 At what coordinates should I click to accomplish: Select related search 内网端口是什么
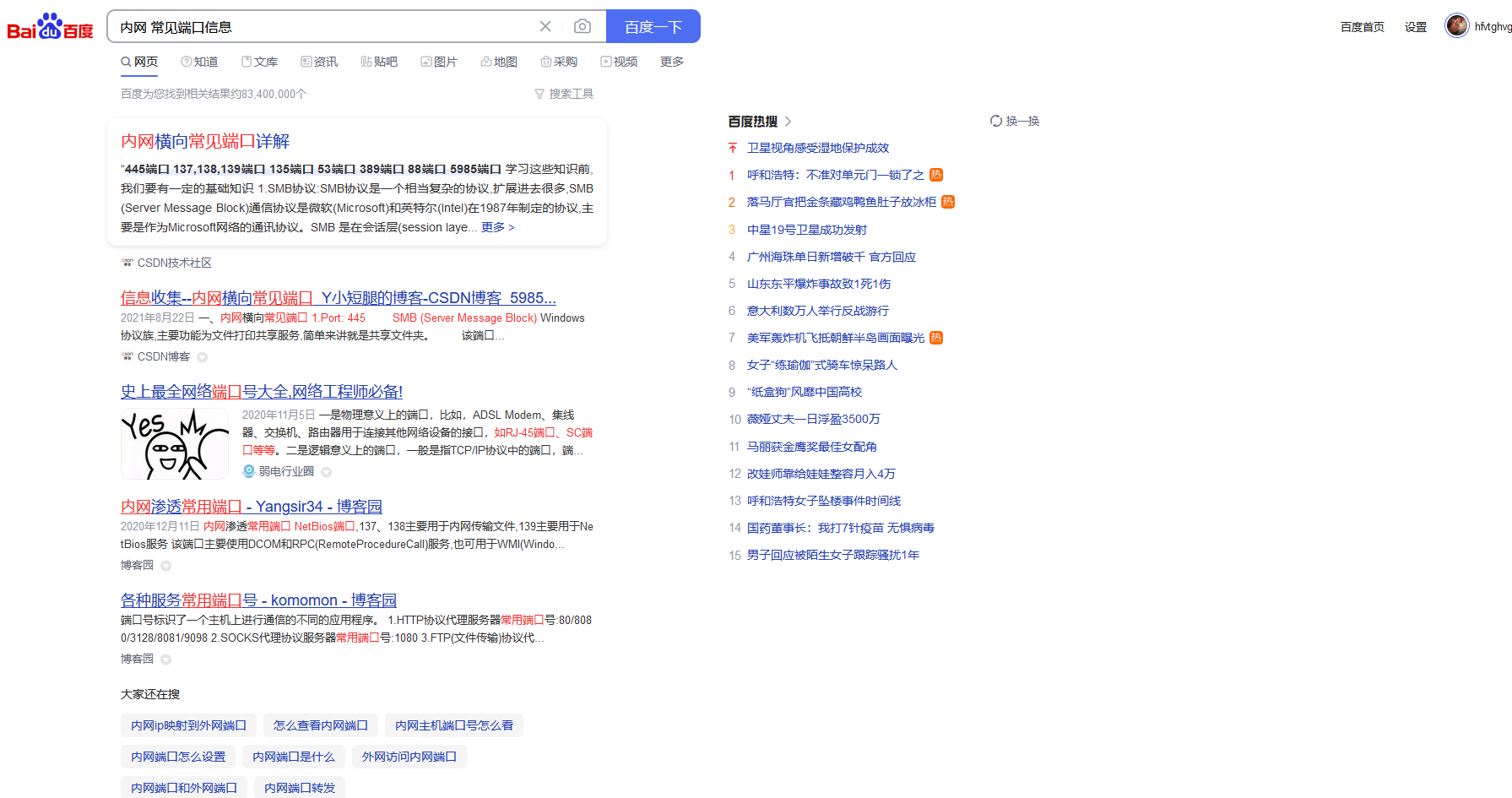[294, 757]
